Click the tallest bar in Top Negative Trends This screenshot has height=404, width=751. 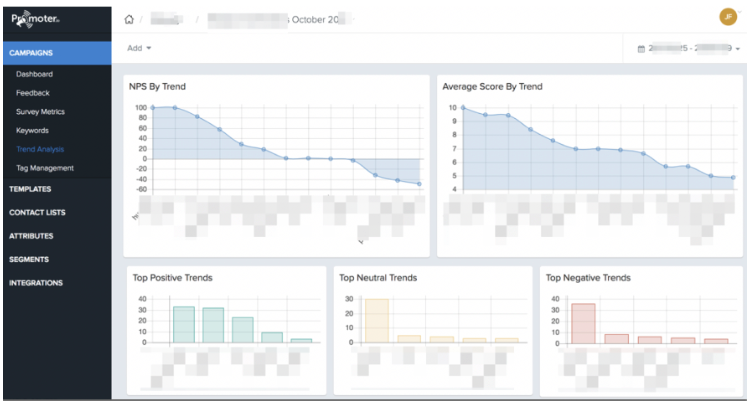[583, 323]
